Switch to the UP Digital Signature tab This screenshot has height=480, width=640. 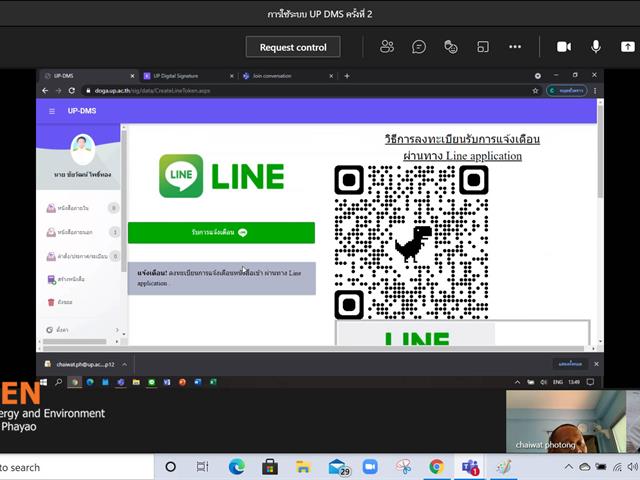point(188,76)
